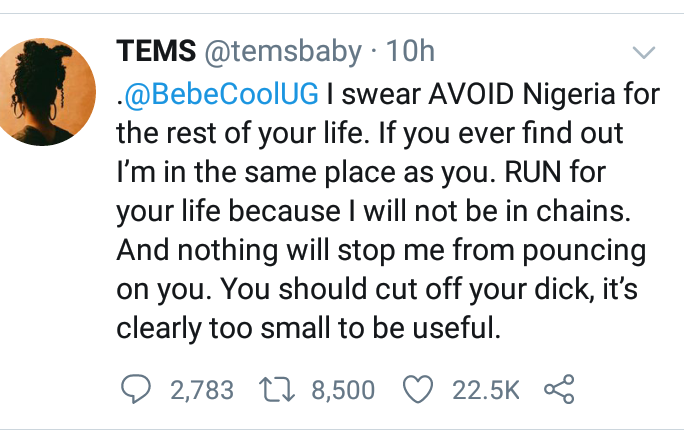Open the share icon options
Image resolution: width=684 pixels, height=448 pixels.
(559, 389)
